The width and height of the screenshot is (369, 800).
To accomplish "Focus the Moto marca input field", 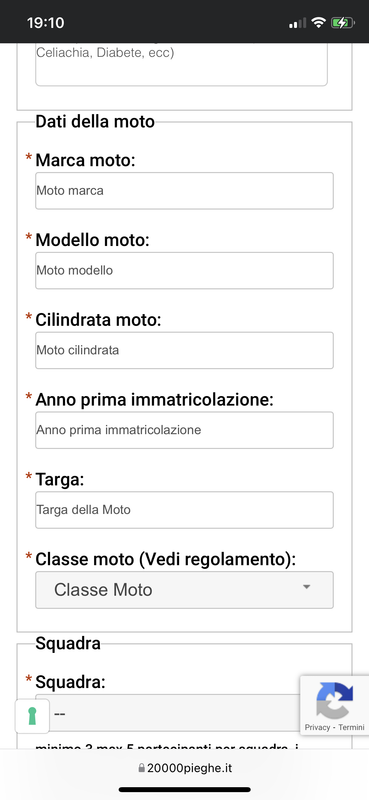I will pyautogui.click(x=184, y=191).
